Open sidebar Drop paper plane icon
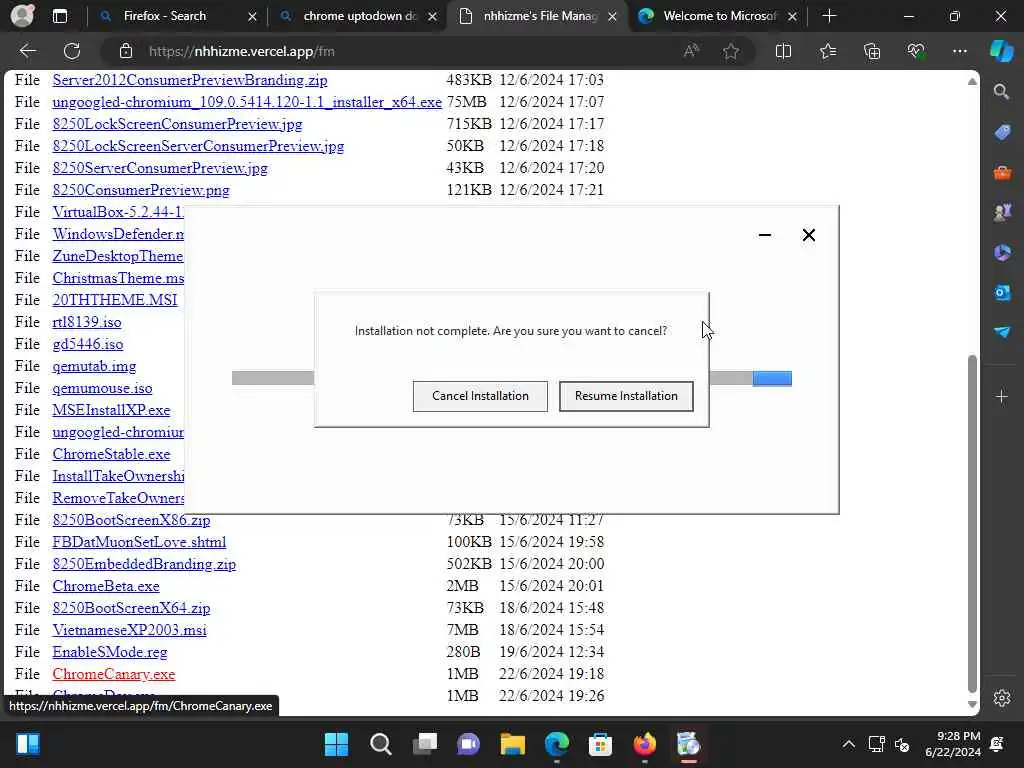This screenshot has height=768, width=1024. pos(1002,332)
